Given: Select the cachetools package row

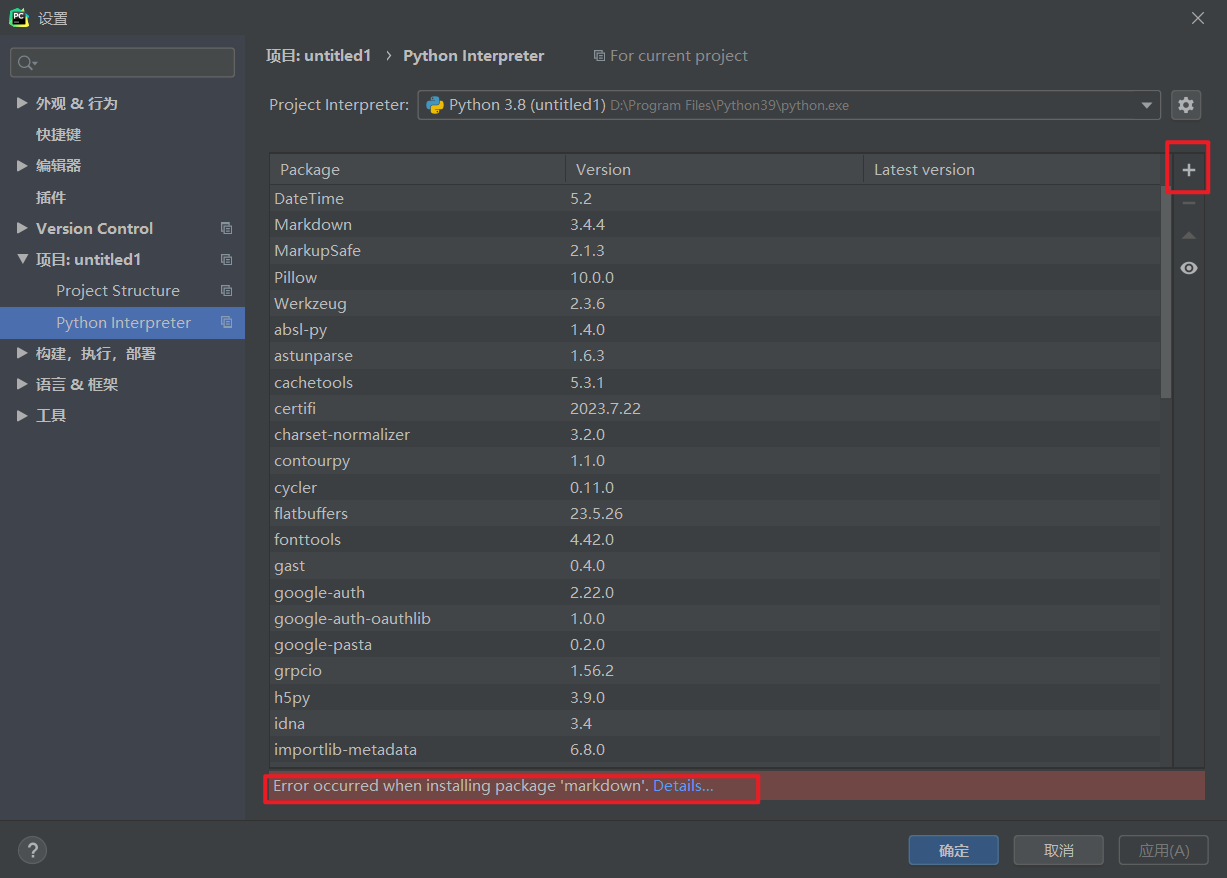Looking at the screenshot, I should click(x=715, y=382).
